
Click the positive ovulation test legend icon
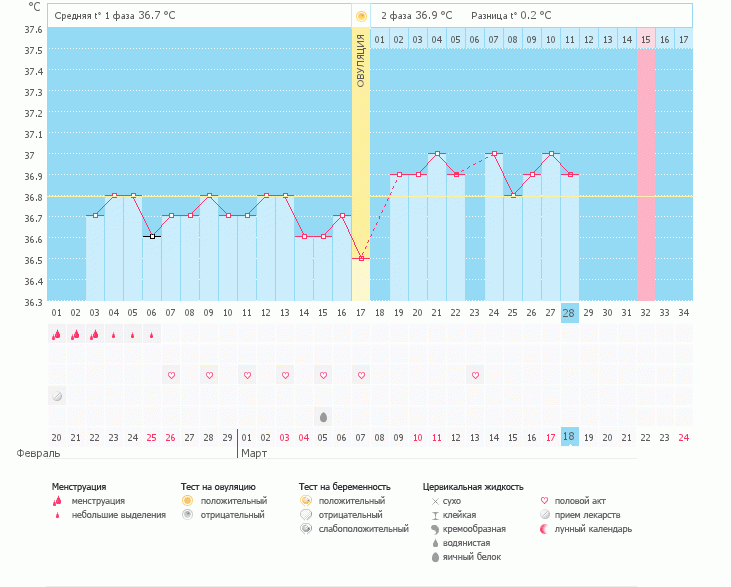187,500
